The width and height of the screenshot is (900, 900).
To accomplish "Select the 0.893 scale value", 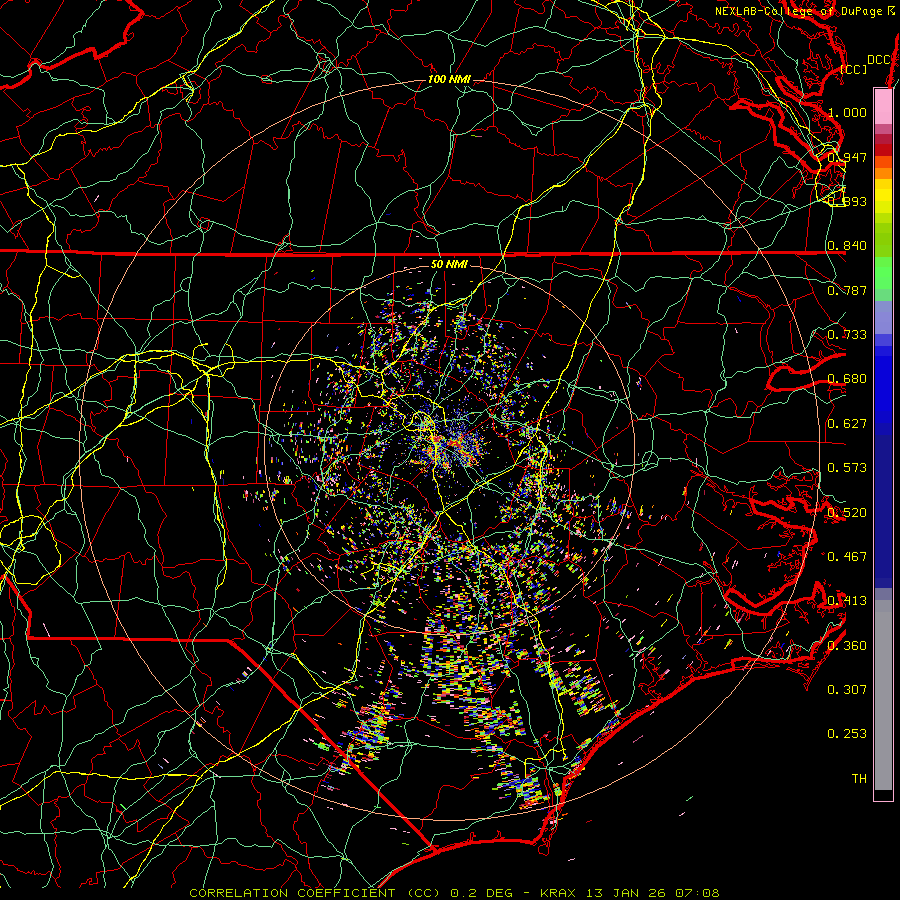I will 847,201.
